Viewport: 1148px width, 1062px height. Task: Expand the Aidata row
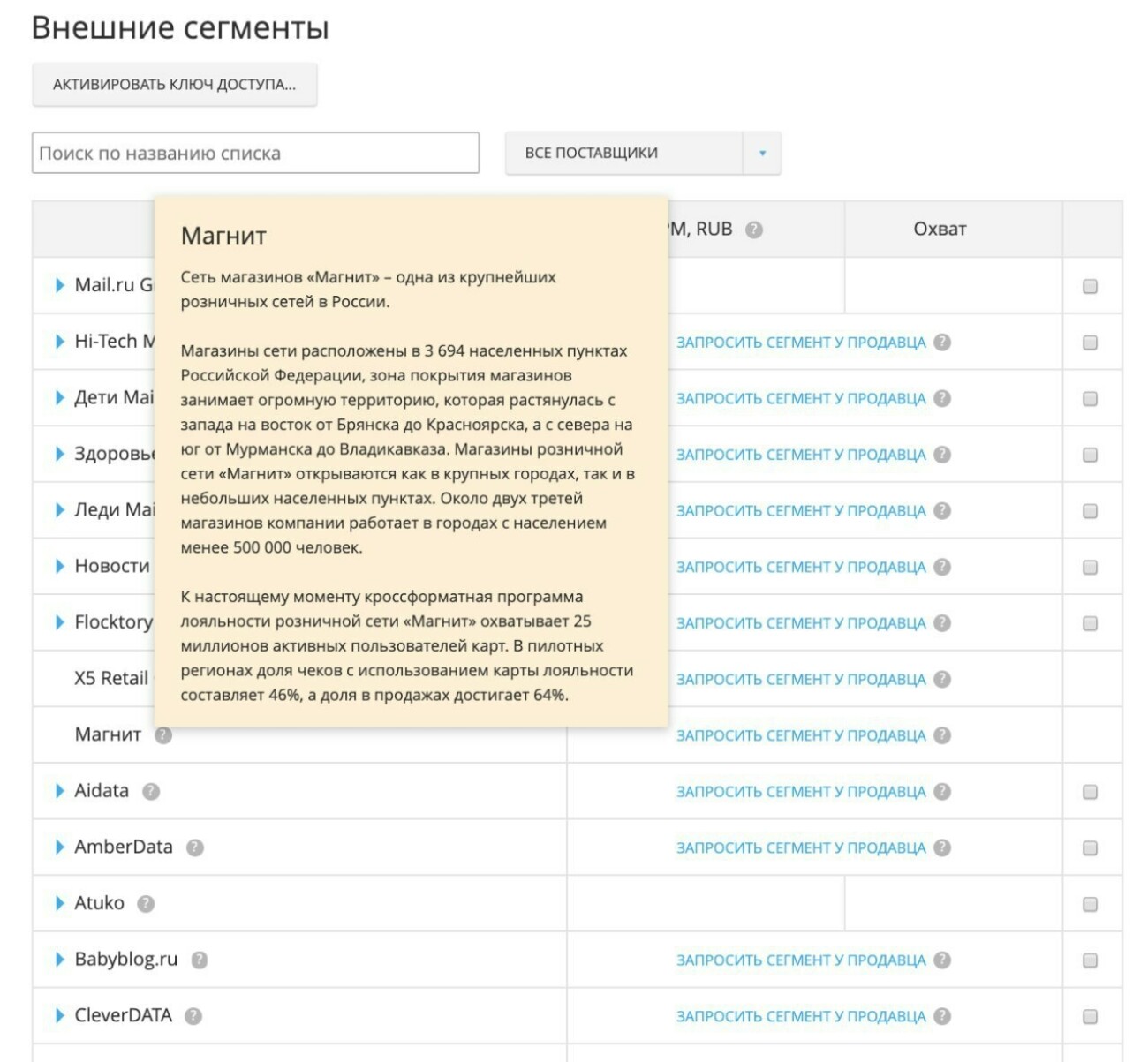pyautogui.click(x=59, y=790)
